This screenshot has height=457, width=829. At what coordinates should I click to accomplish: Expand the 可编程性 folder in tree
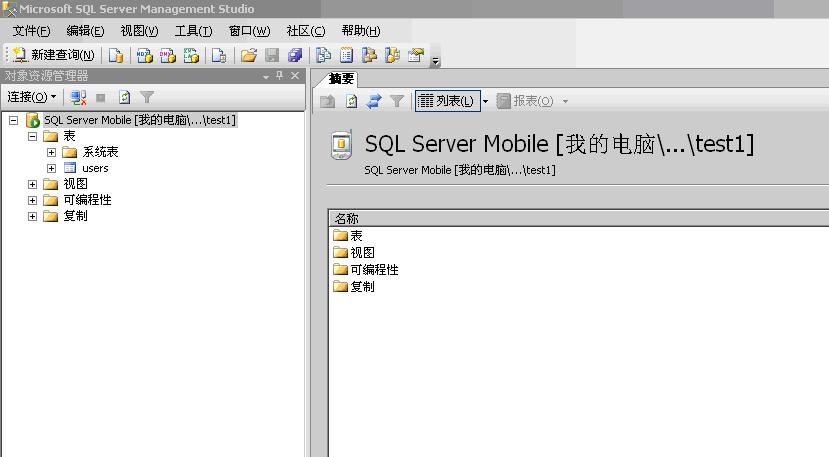(x=32, y=200)
